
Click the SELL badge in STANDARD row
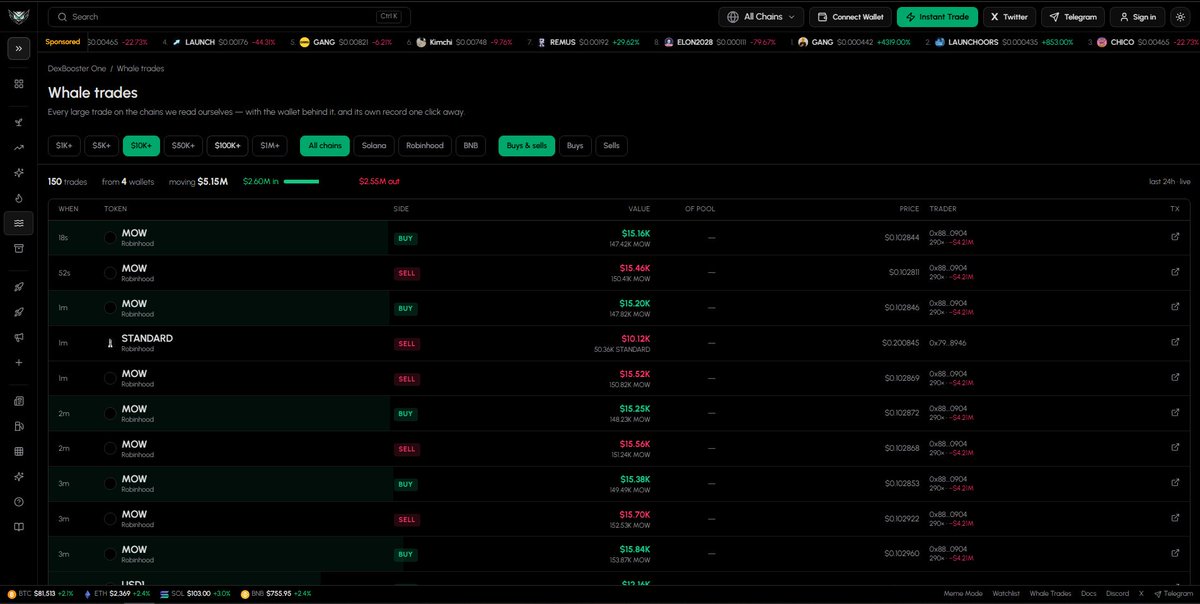(406, 344)
